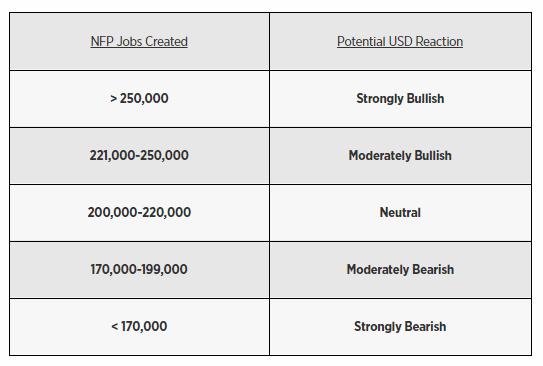Click the number 199,000 in the range
This screenshot has width=543, height=366.
point(165,269)
